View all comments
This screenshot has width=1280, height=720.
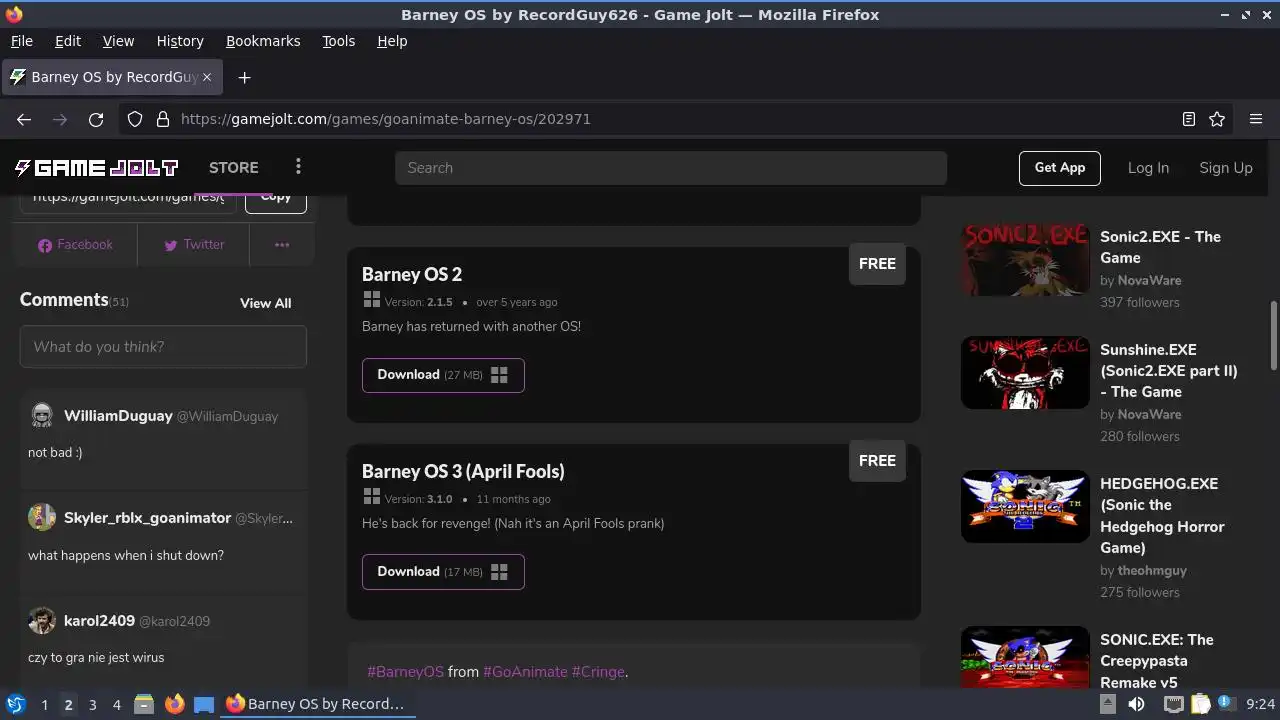[x=266, y=303]
